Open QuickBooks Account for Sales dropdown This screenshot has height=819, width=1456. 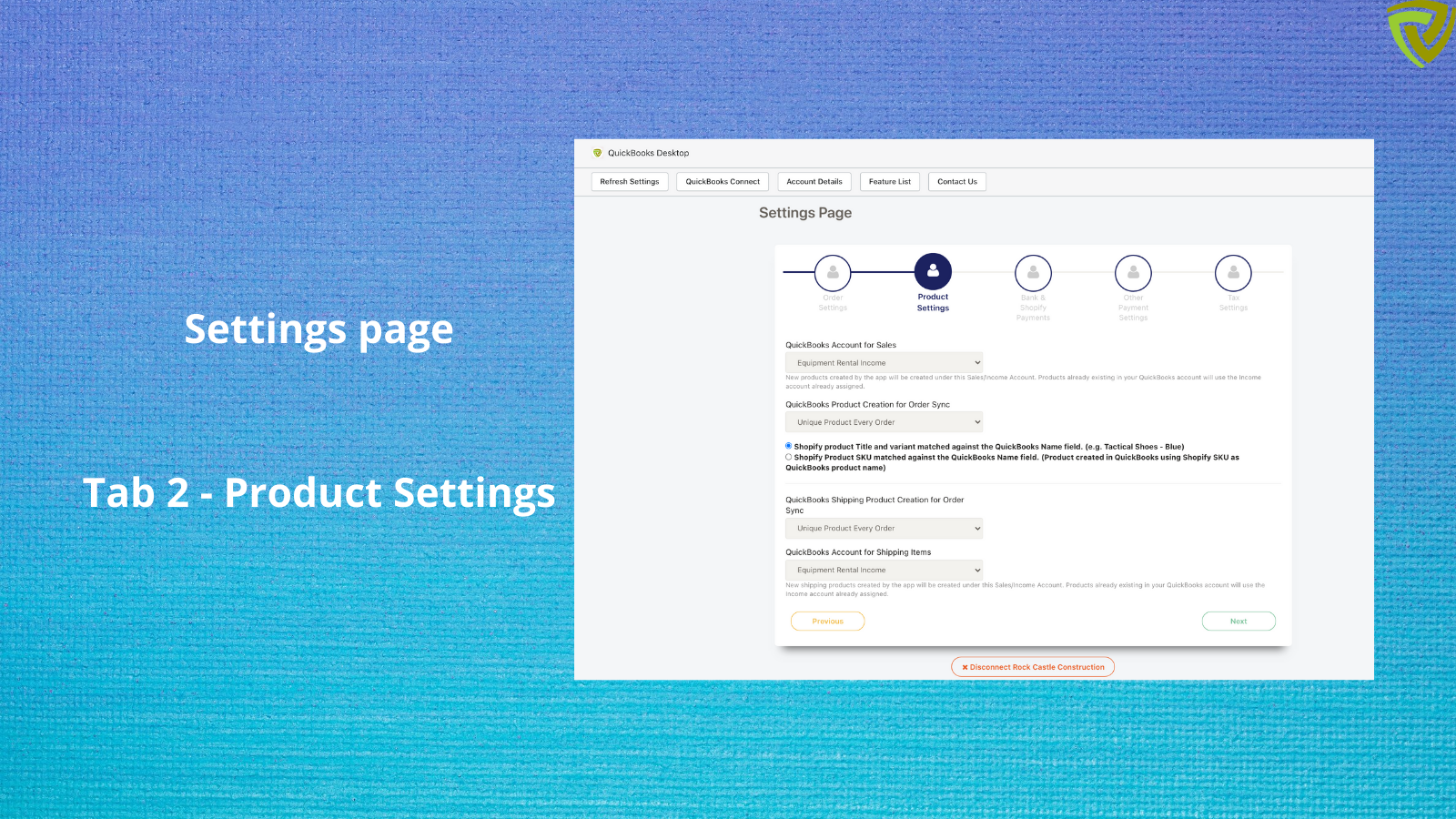[884, 363]
